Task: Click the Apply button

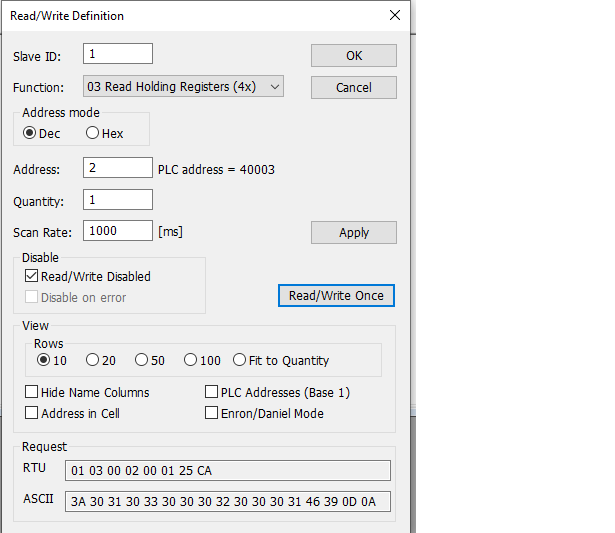Action: pos(353,233)
